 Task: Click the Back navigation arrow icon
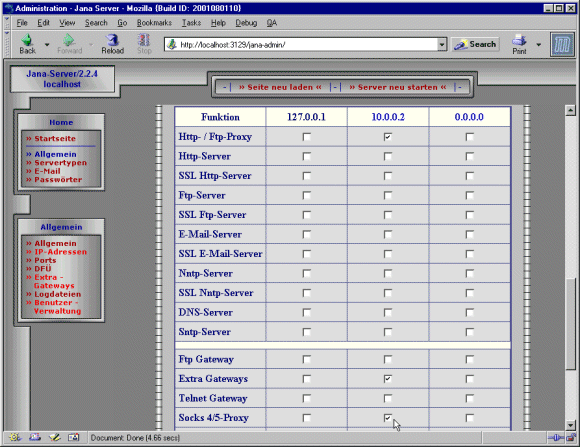(x=27, y=40)
